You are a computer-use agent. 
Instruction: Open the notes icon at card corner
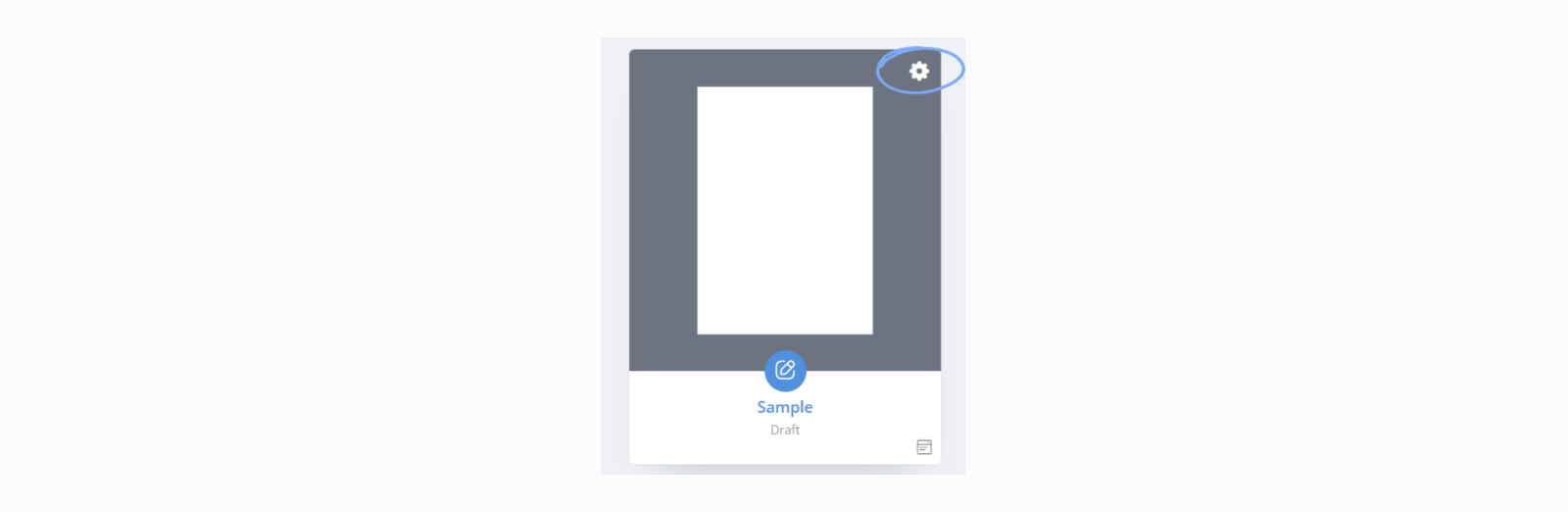tap(924, 447)
